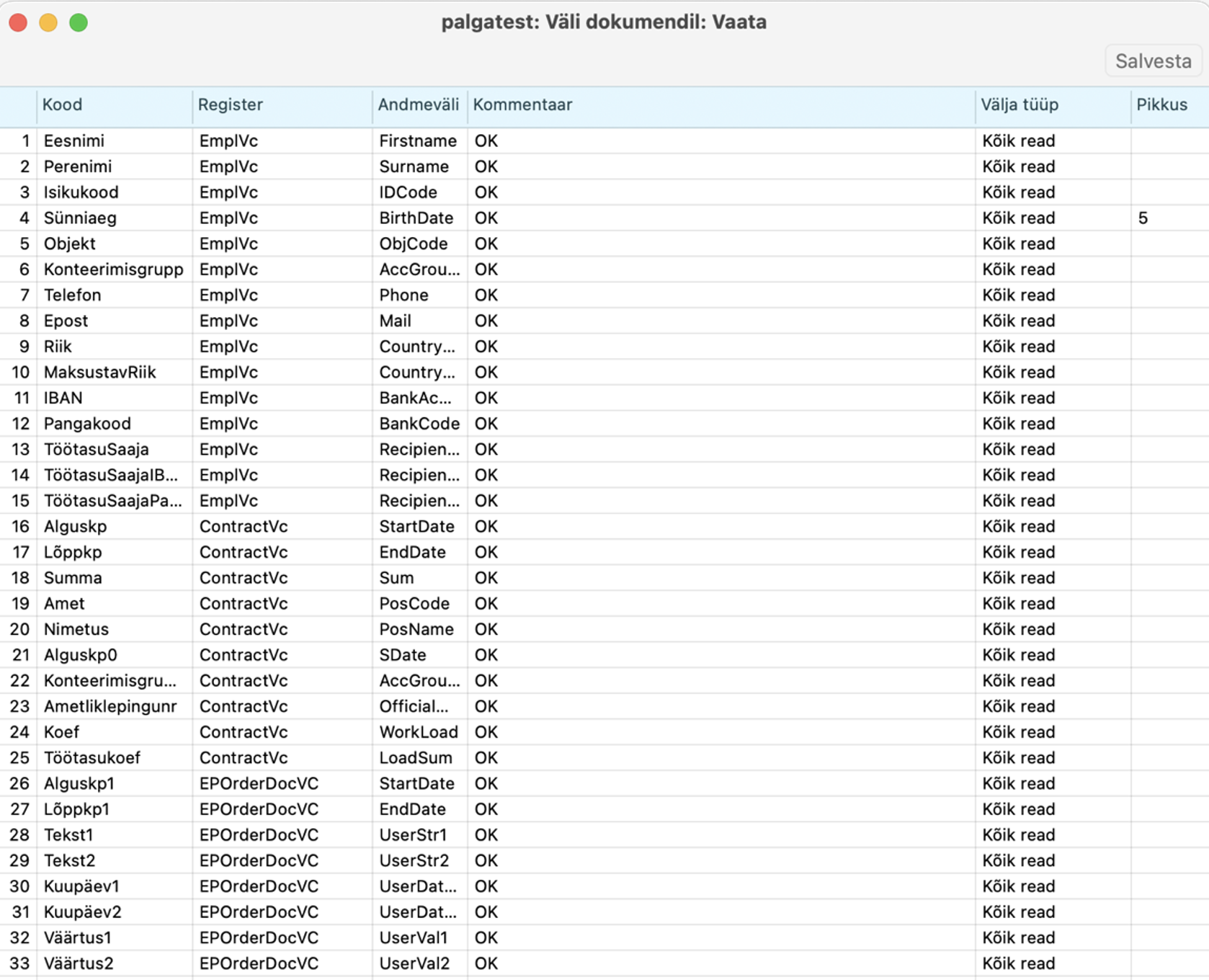The image size is (1209, 980).
Task: Select the Eesnimi code cell
Action: [x=115, y=141]
